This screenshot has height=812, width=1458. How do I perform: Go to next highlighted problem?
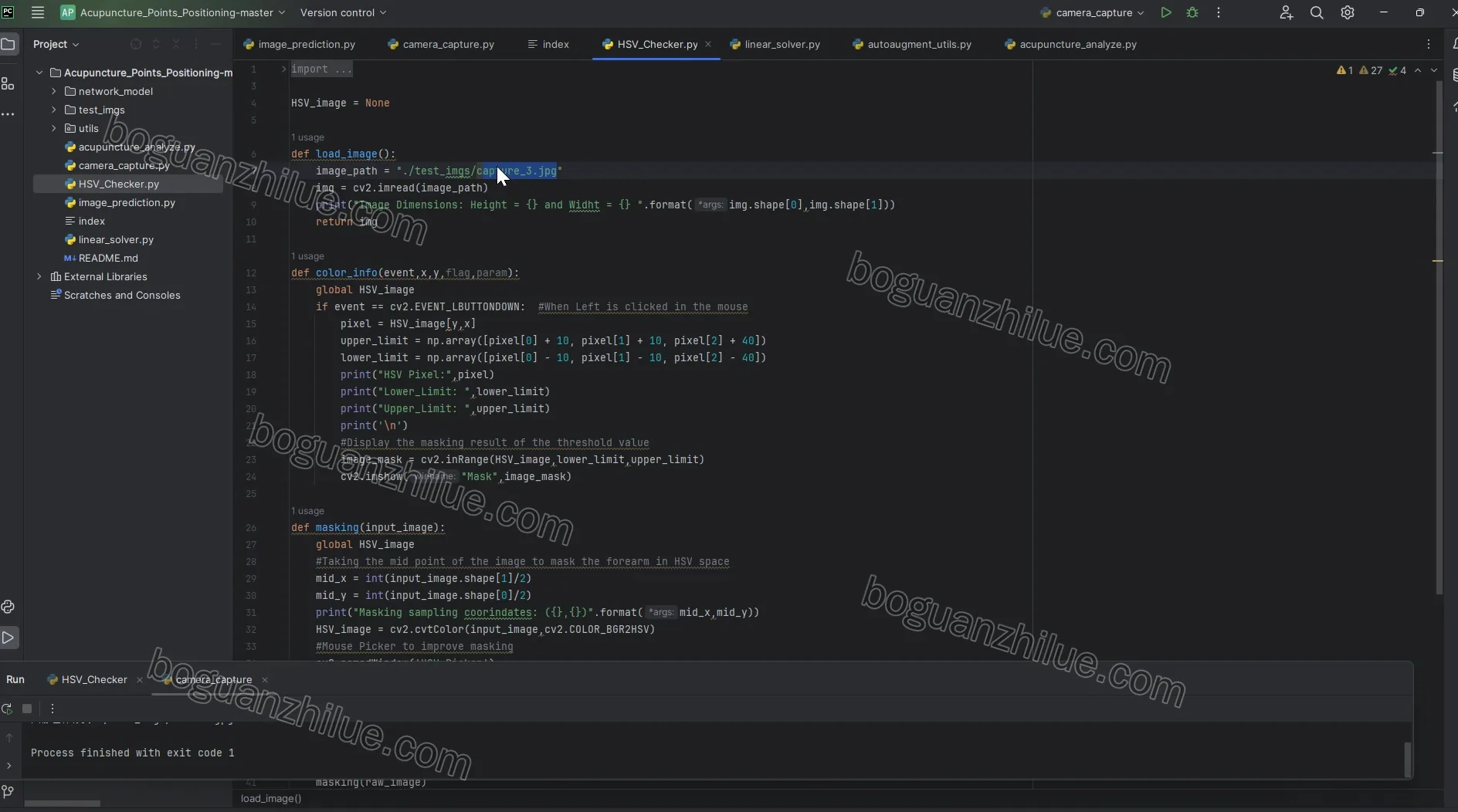[1434, 70]
